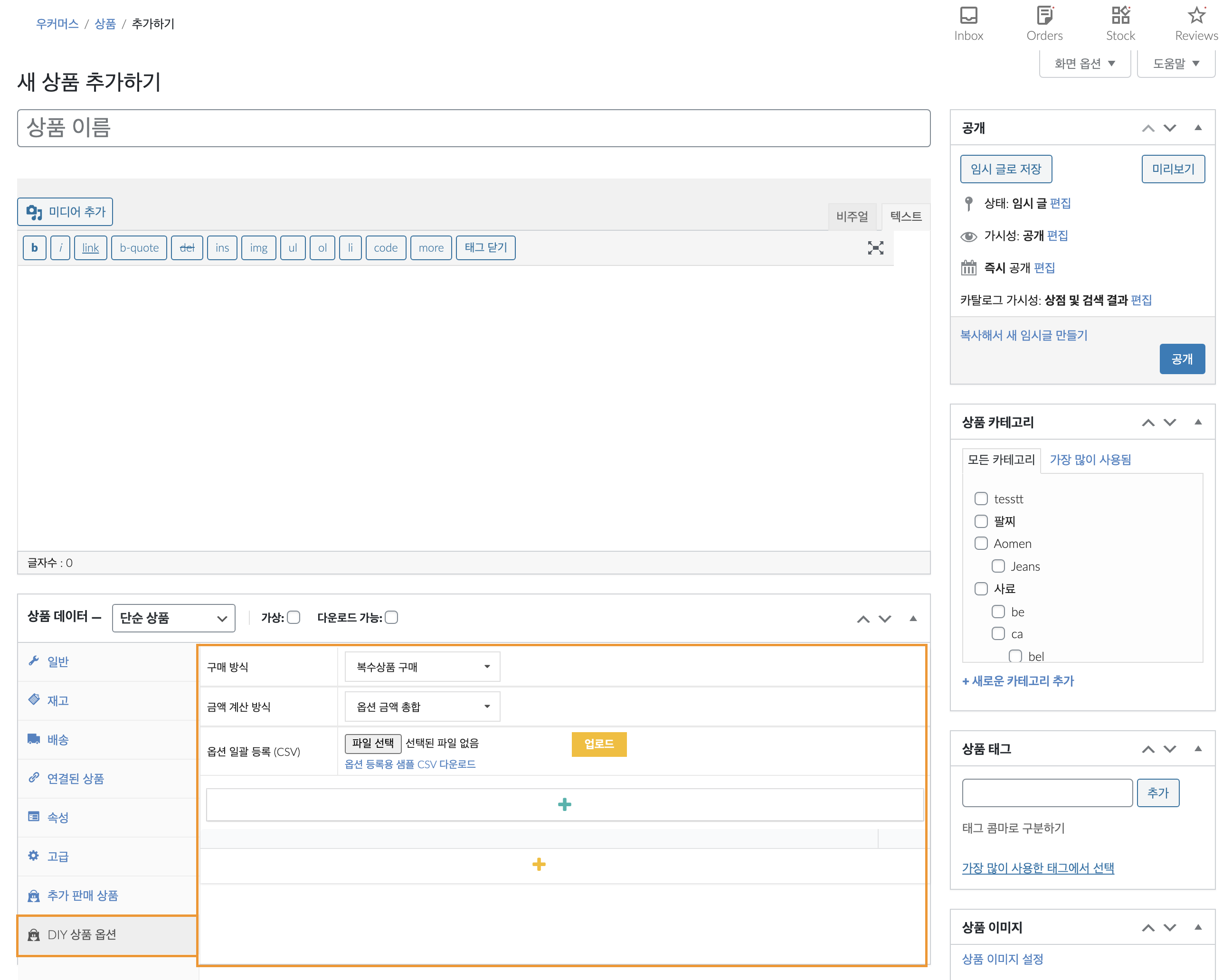Viewport: 1232px width, 980px height.
Task: Expand the 화면 옵션 screen options panel
Action: [x=1085, y=64]
